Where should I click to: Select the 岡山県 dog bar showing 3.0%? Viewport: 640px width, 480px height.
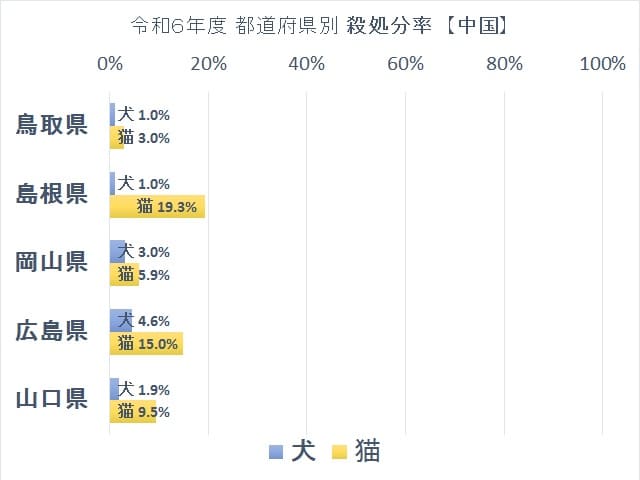117,252
